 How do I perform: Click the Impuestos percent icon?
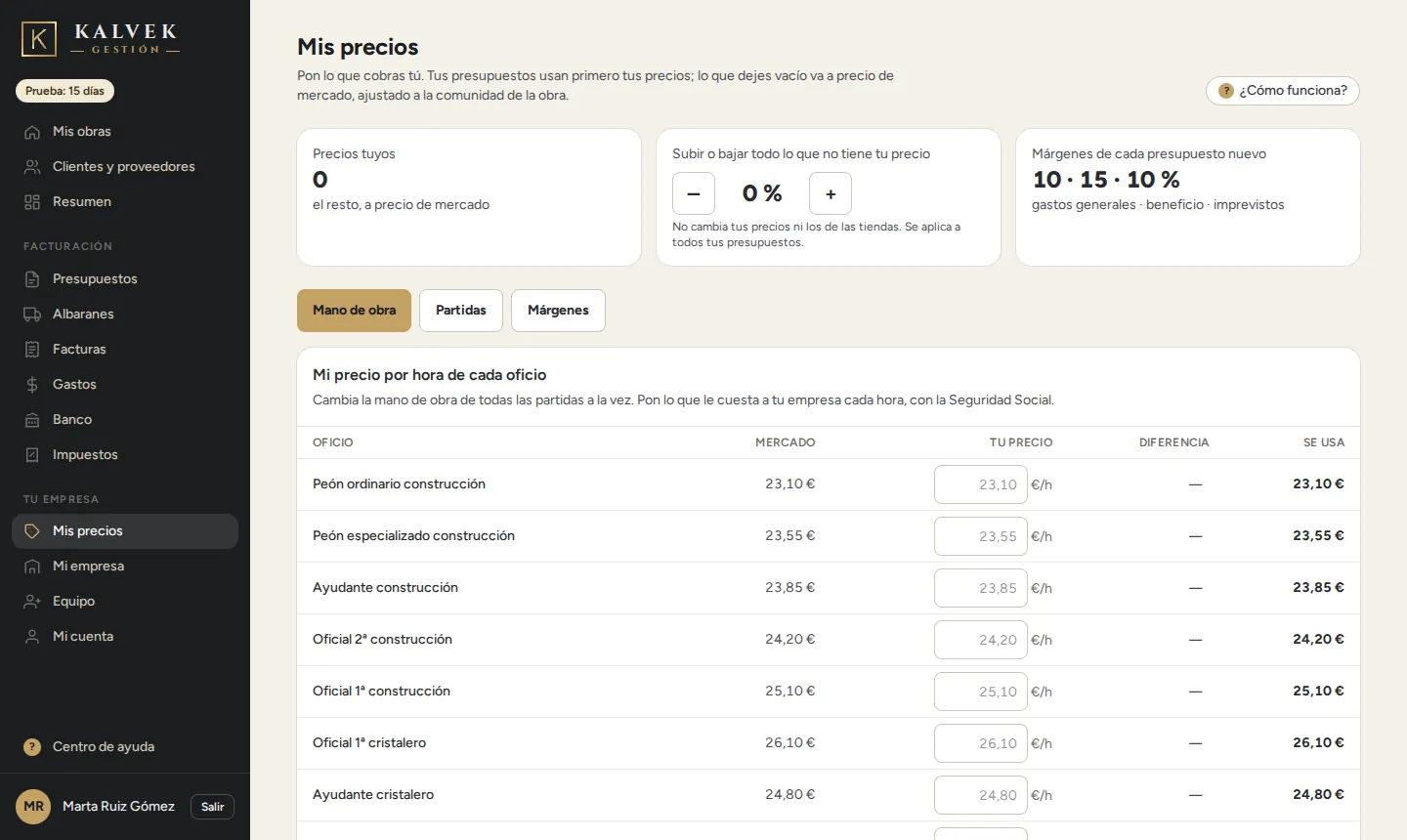click(x=32, y=455)
